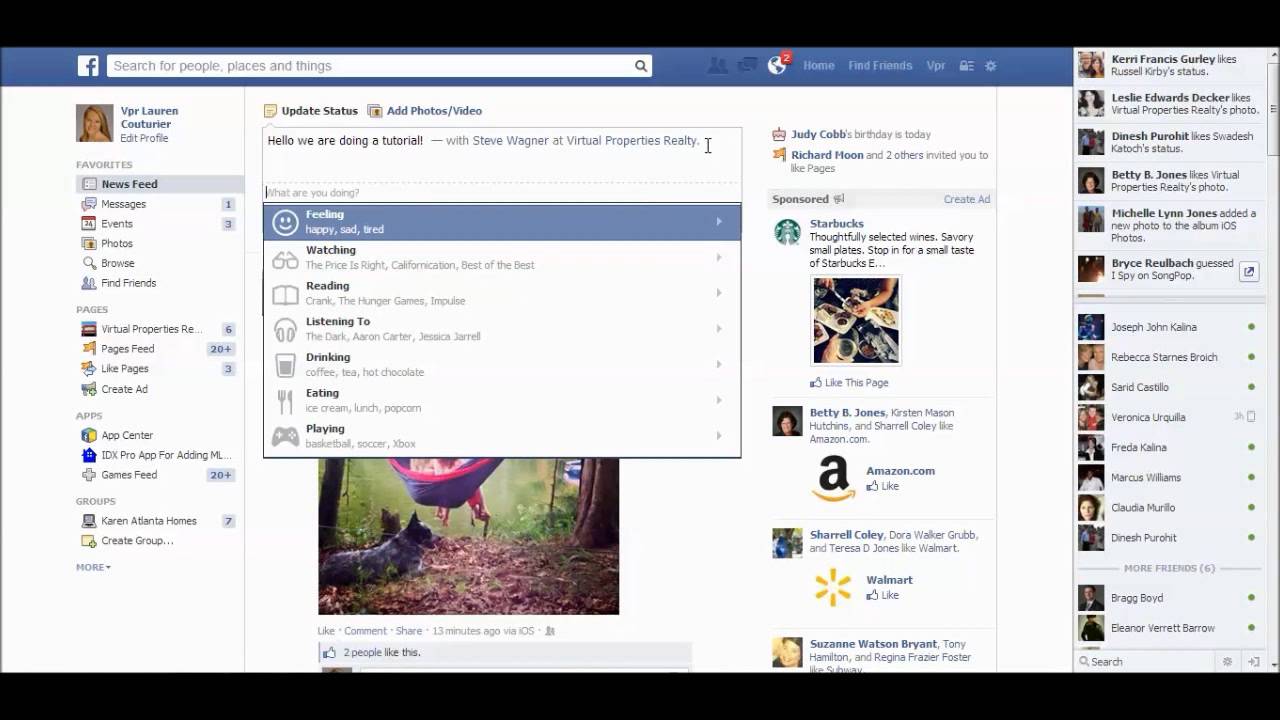Click the SongPop open-app icon

tap(1249, 271)
